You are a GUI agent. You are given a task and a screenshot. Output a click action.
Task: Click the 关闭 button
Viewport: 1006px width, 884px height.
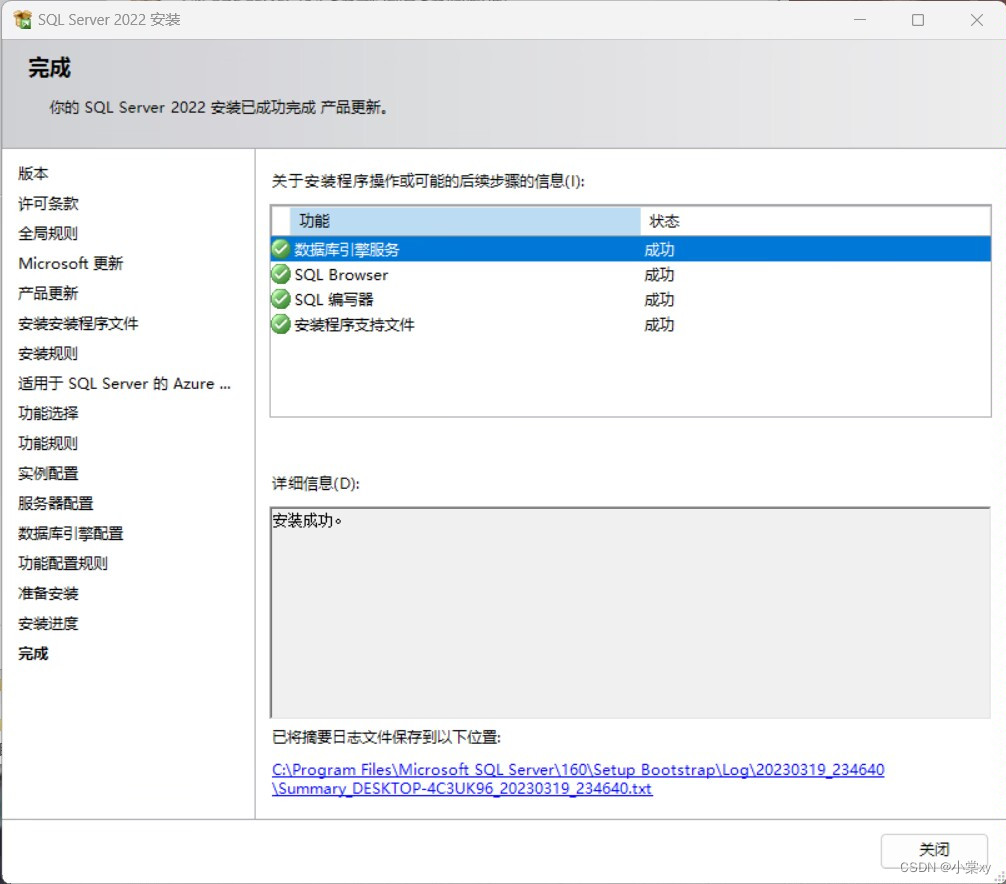(x=934, y=850)
